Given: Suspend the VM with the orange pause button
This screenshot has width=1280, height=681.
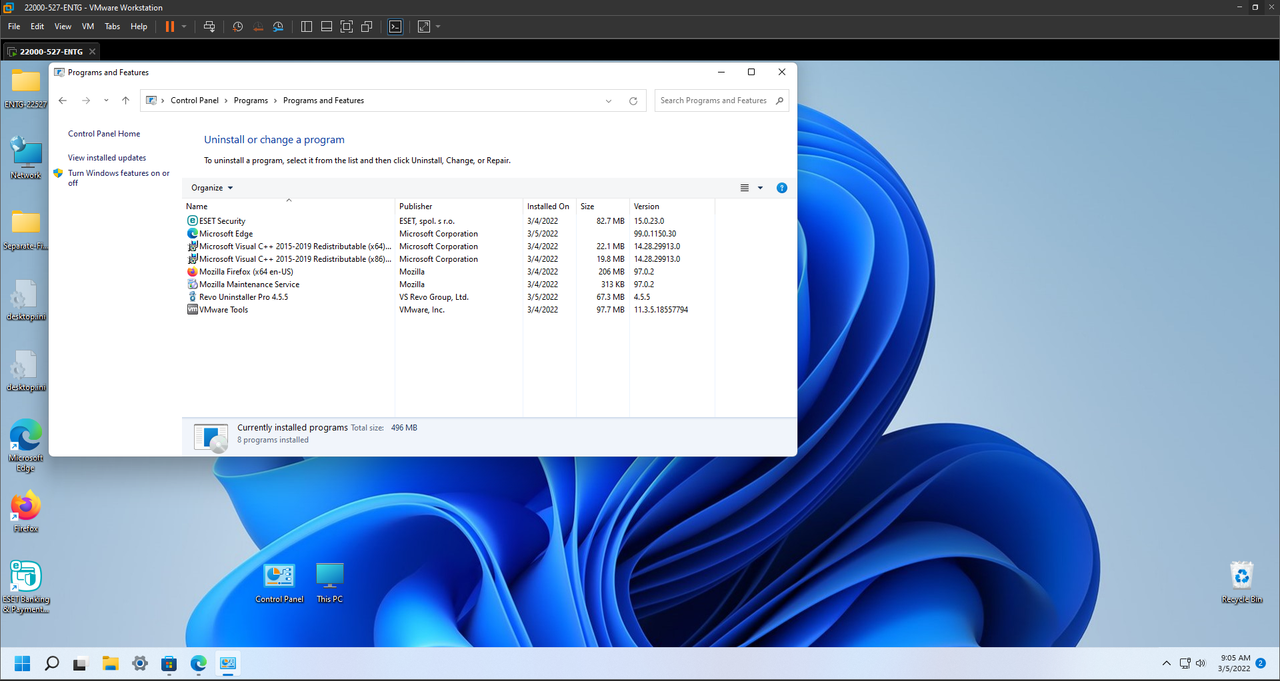Looking at the screenshot, I should (169, 26).
